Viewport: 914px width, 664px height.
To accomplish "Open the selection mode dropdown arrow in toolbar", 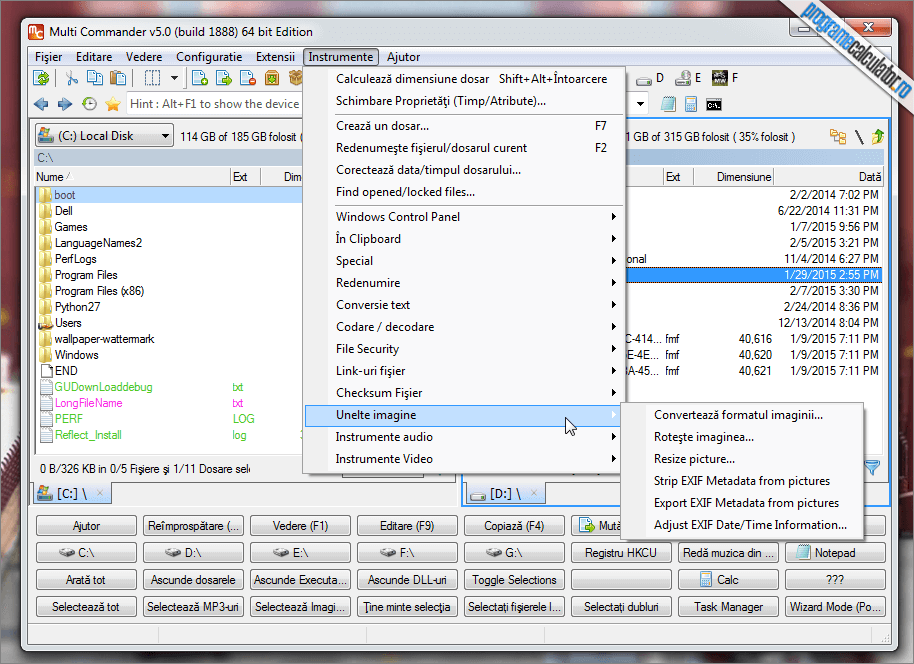I will (x=174, y=78).
